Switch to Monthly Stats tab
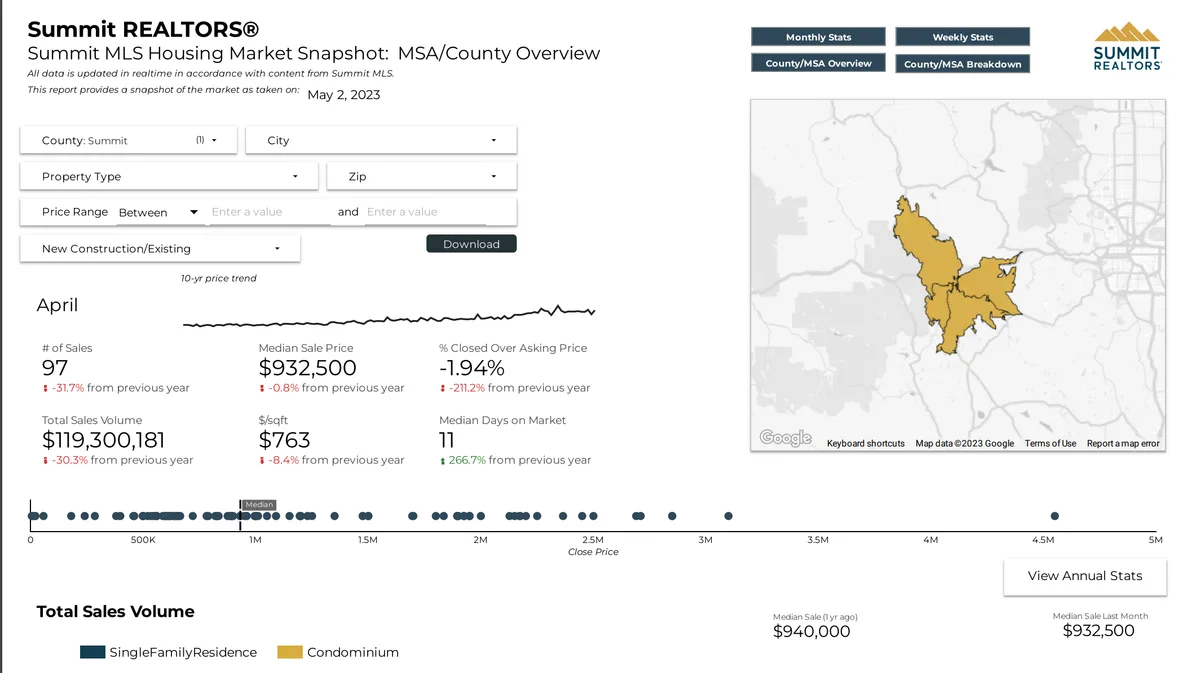The width and height of the screenshot is (1200, 673). point(818,37)
